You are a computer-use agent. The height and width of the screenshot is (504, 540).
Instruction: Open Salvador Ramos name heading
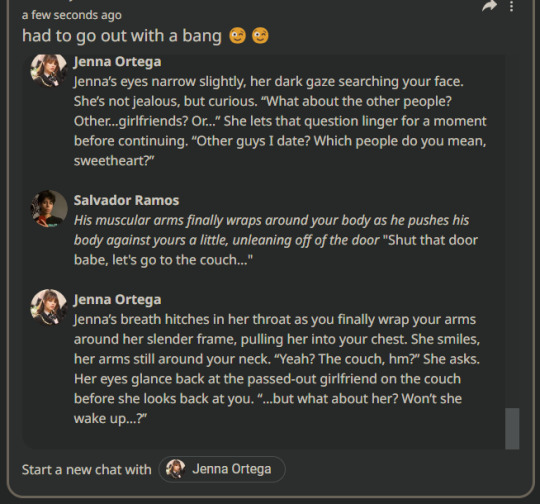point(126,200)
